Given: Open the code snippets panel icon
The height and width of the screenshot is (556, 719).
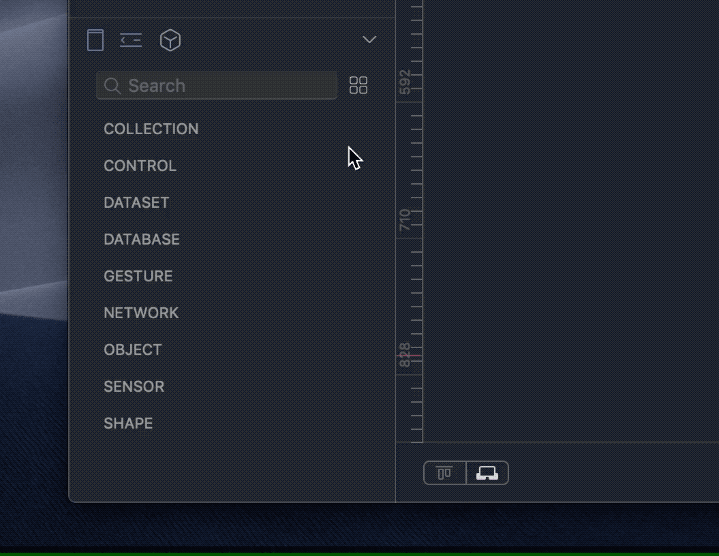Looking at the screenshot, I should (x=131, y=40).
